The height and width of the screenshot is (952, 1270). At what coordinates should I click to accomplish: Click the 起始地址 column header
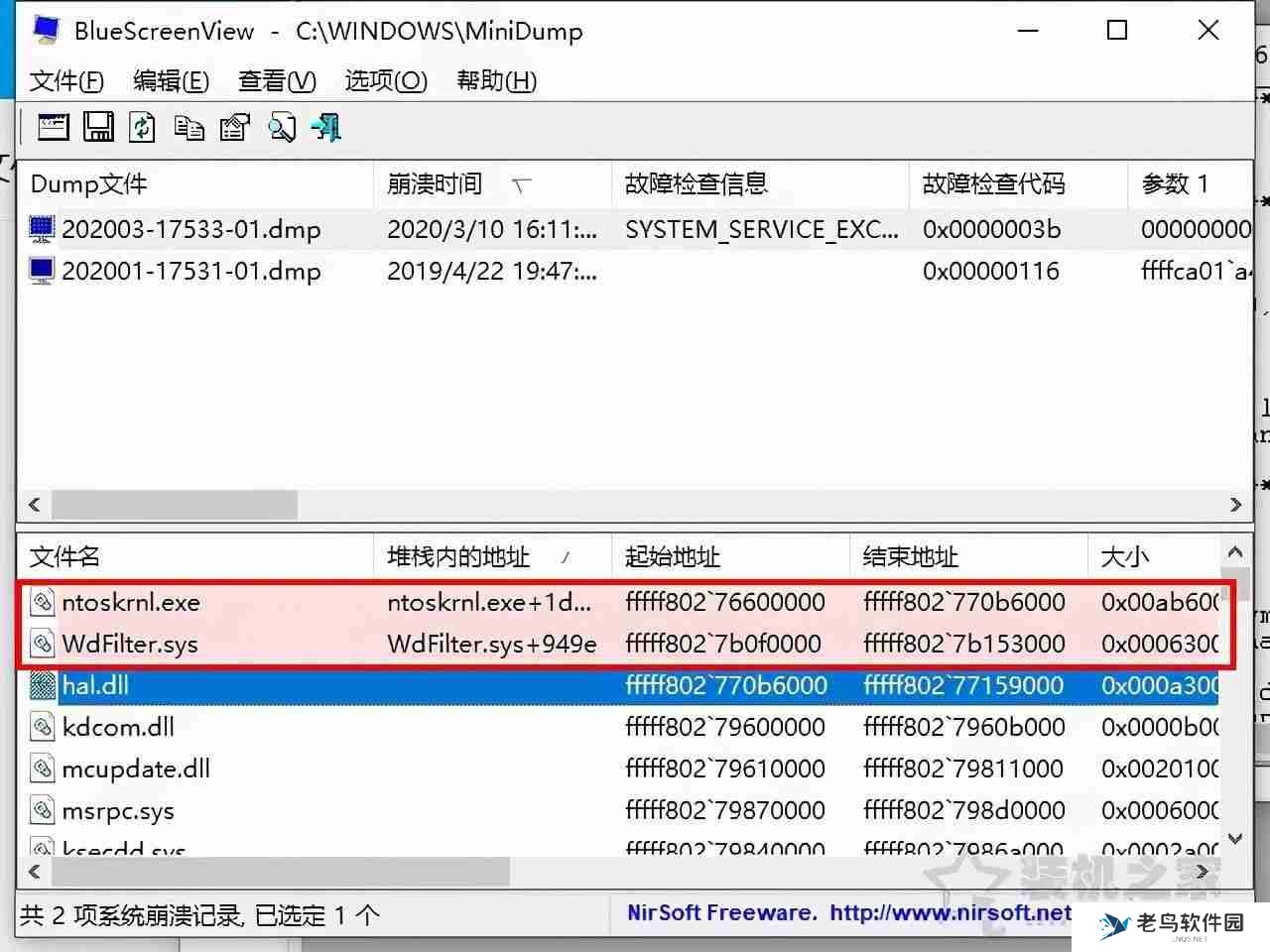730,556
